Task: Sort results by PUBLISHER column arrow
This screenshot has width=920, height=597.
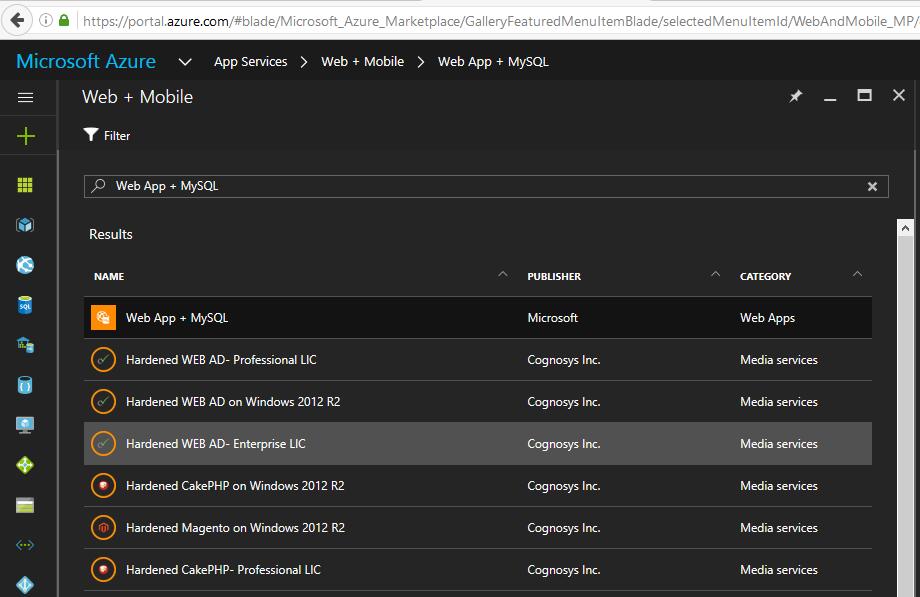Action: pyautogui.click(x=715, y=274)
